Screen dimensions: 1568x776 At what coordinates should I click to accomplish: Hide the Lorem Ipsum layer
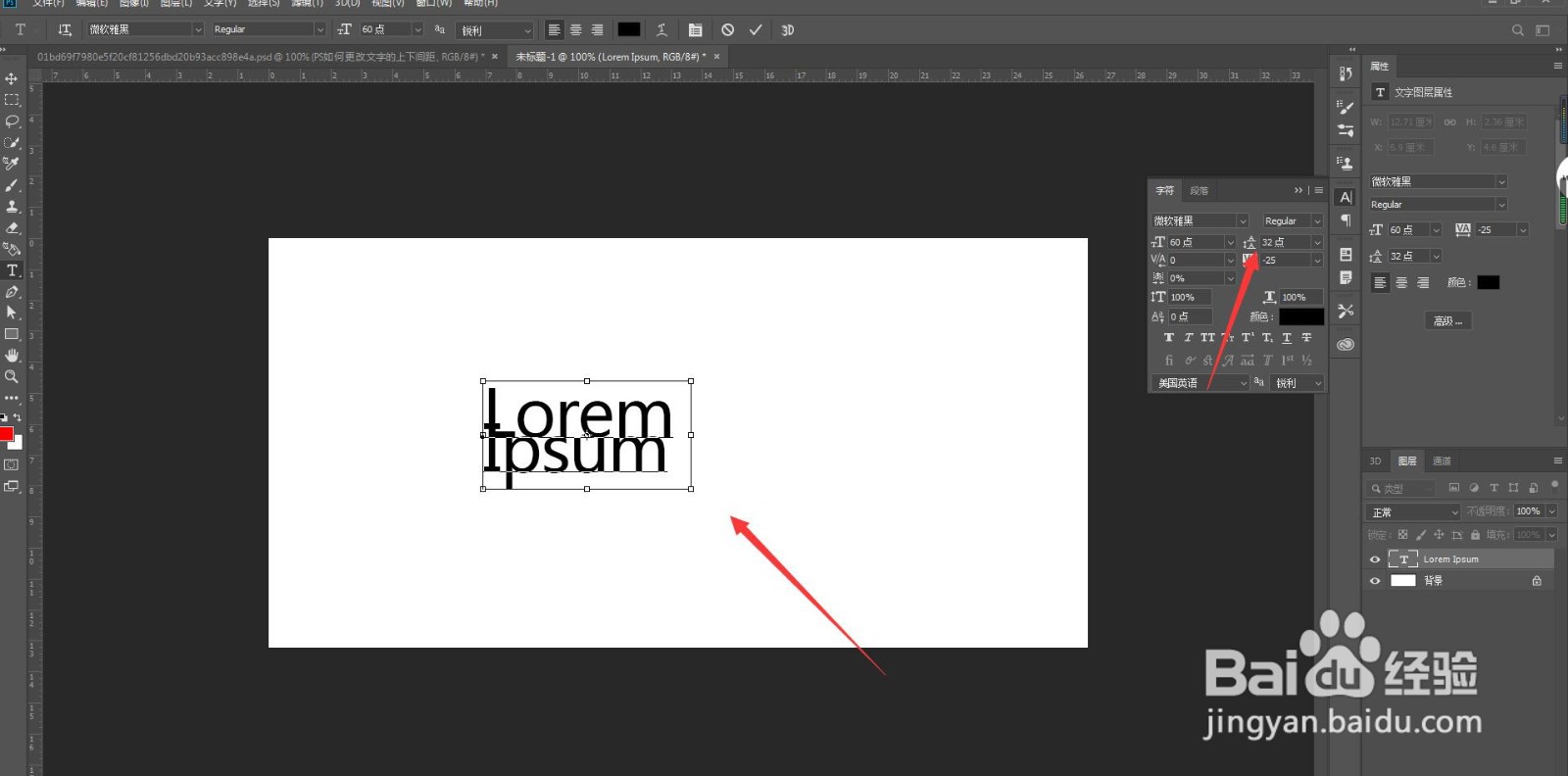(1374, 559)
